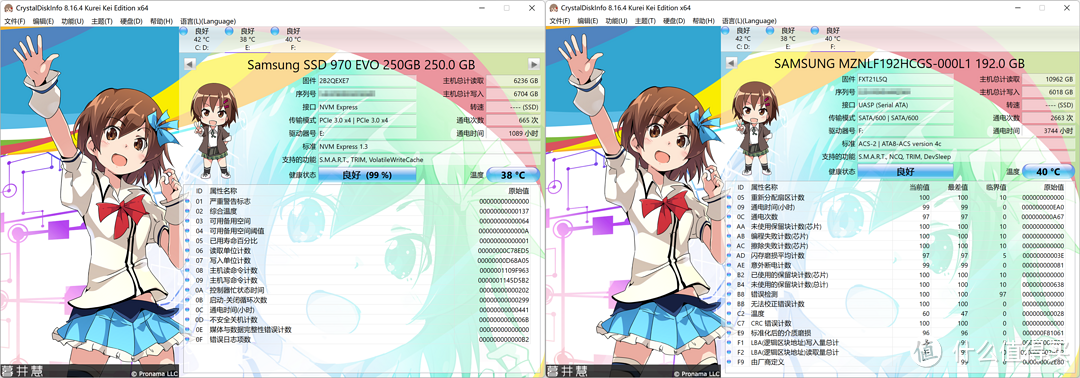Click status dot of row AE 意外断电计数
The image size is (1080, 378).
tap(729, 265)
